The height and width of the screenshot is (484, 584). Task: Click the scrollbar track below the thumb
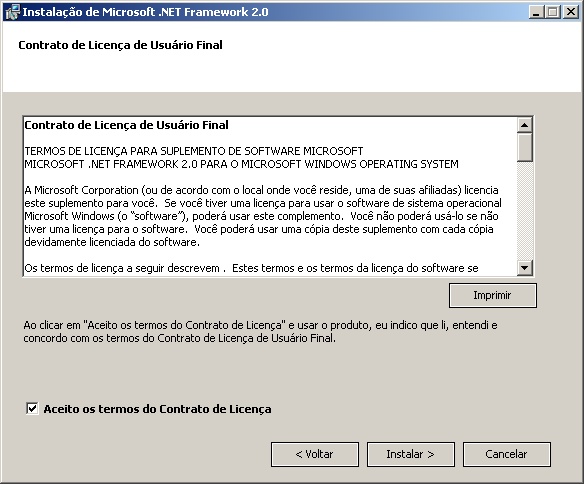[525, 210]
